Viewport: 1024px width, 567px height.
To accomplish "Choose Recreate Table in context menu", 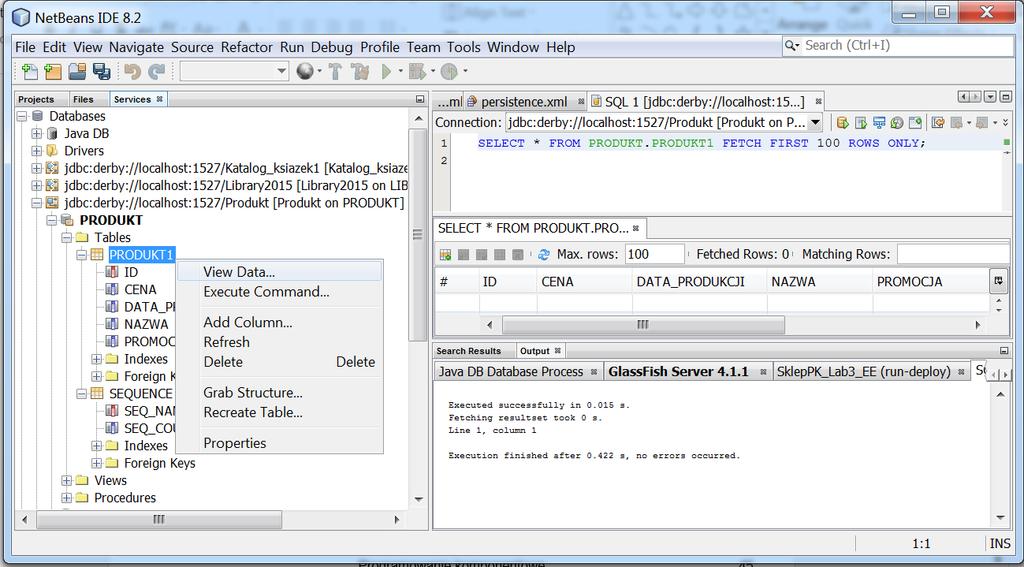I will (279, 412).
